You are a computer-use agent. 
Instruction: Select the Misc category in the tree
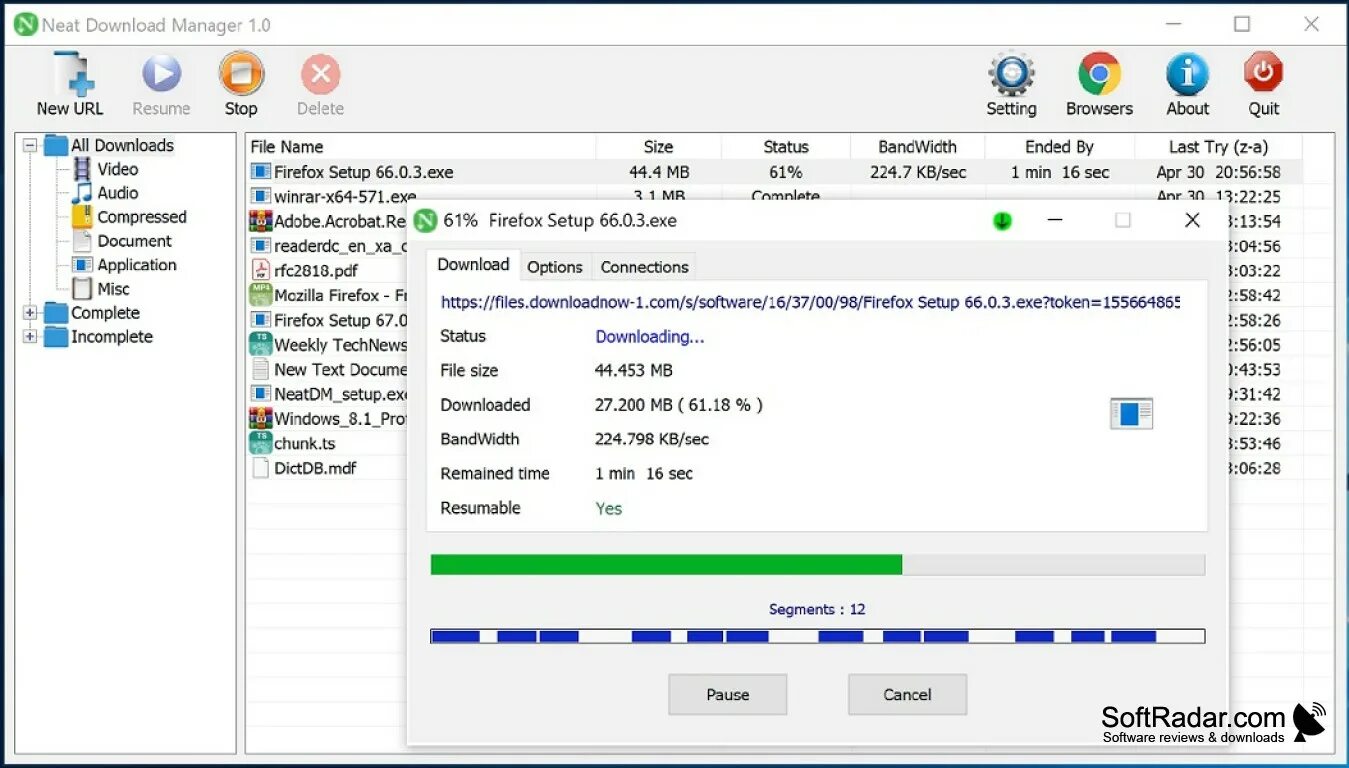click(113, 289)
